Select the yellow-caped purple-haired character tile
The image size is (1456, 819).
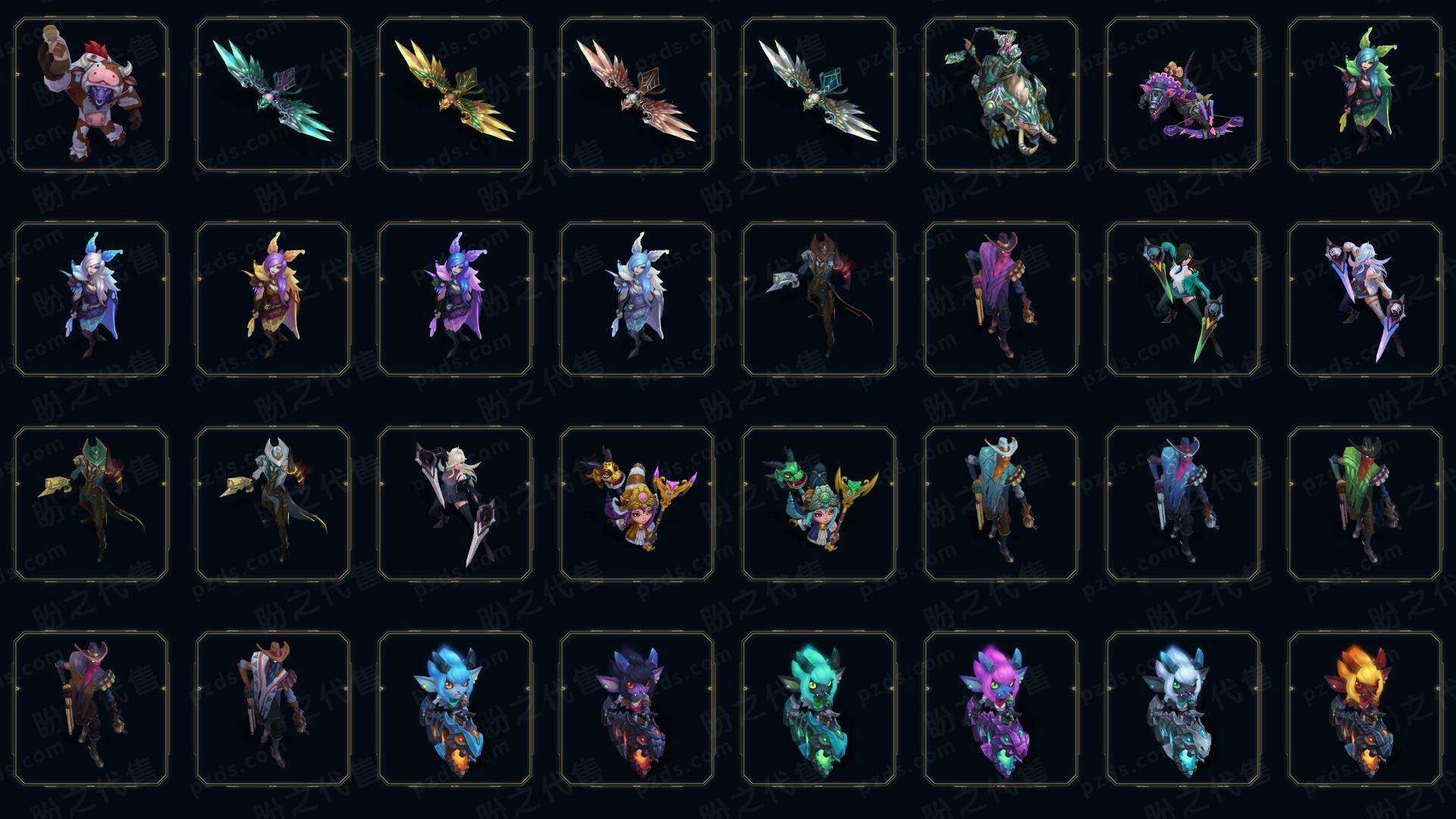(x=273, y=299)
